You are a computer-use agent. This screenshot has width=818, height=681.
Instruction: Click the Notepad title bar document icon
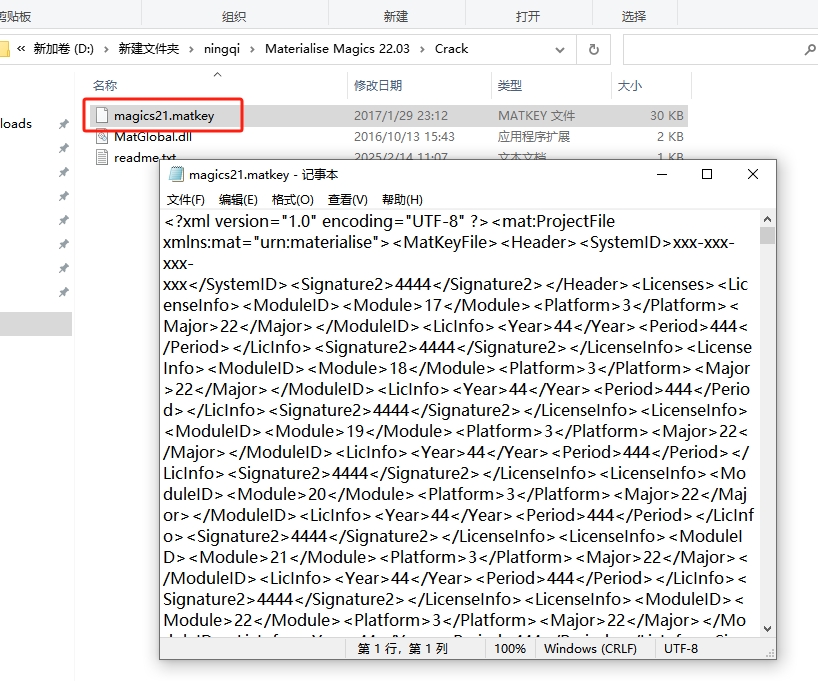point(176,174)
